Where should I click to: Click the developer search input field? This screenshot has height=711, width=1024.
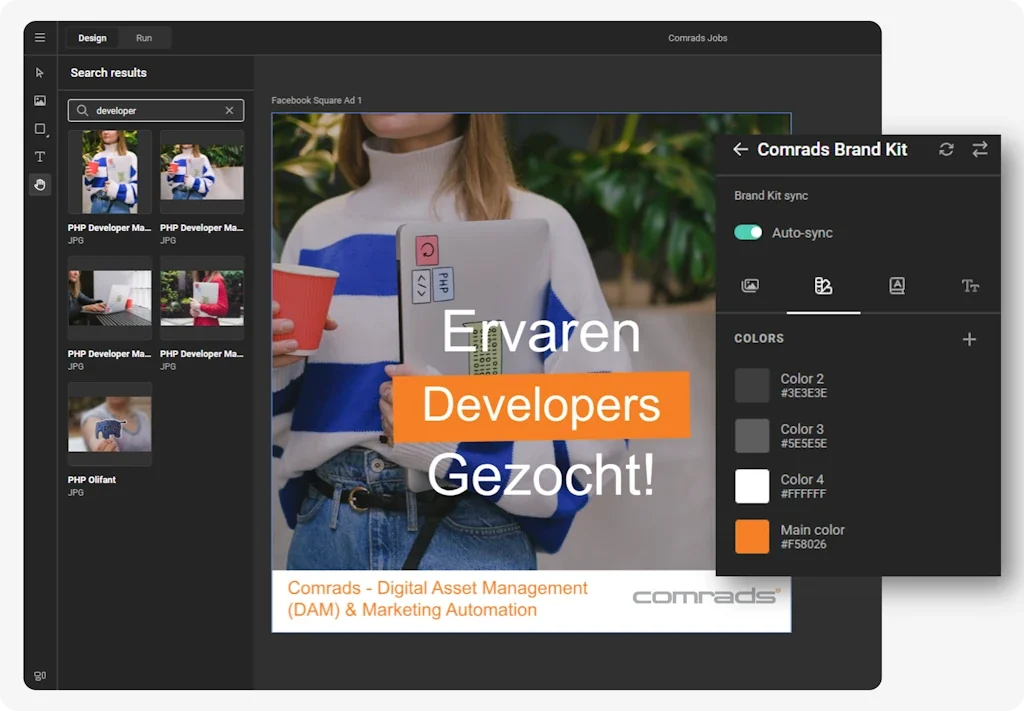[155, 110]
